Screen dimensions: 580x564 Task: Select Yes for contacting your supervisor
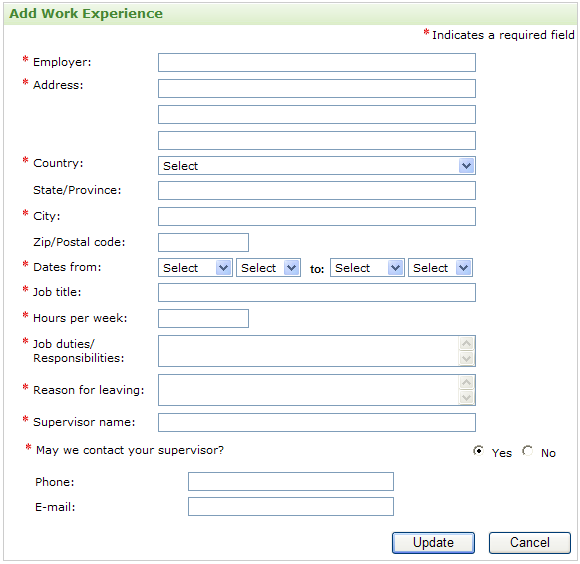tap(478, 450)
